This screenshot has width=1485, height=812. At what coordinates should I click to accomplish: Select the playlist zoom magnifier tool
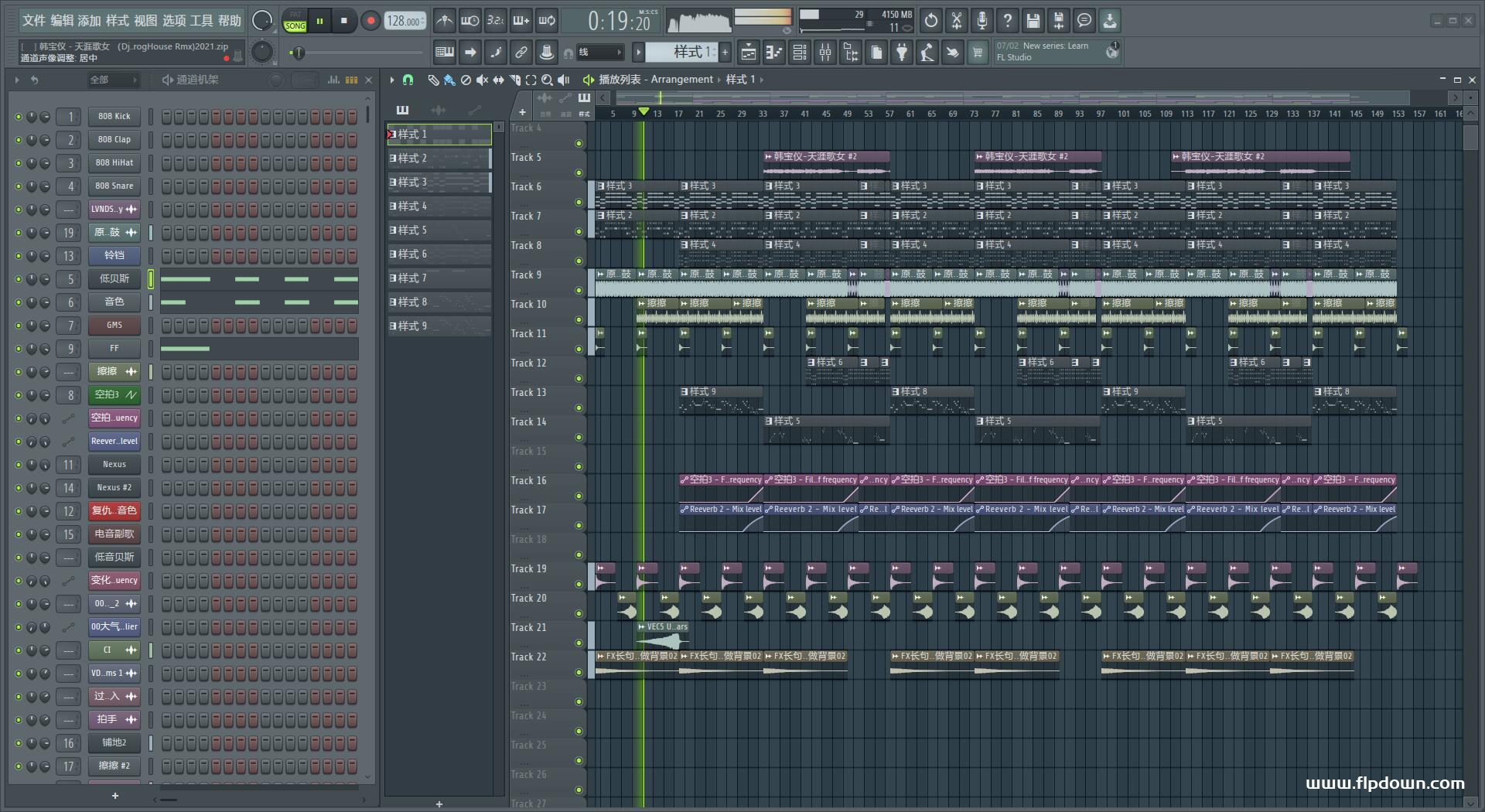click(547, 80)
